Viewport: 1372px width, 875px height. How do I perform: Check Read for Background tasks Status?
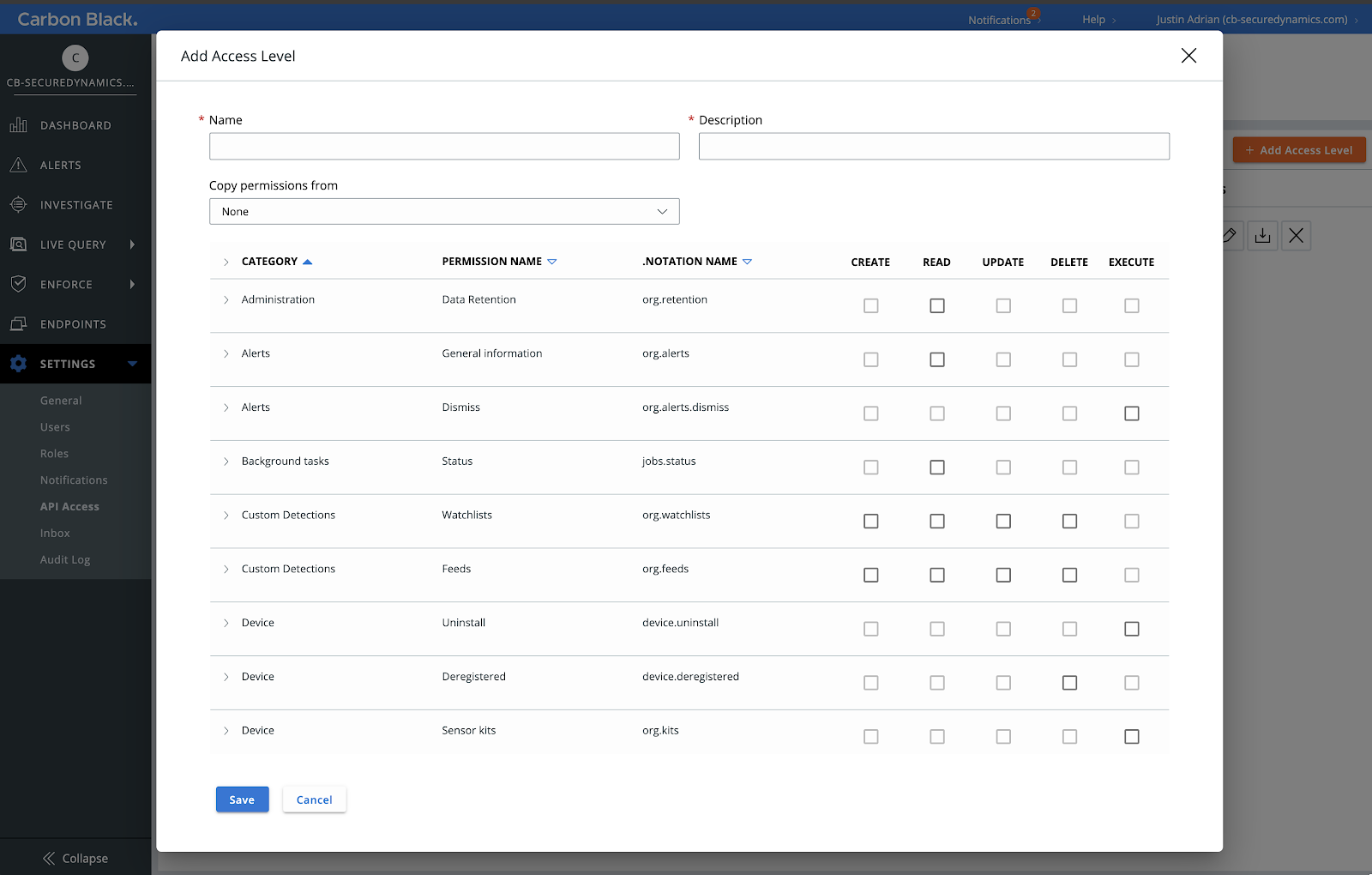click(x=937, y=468)
